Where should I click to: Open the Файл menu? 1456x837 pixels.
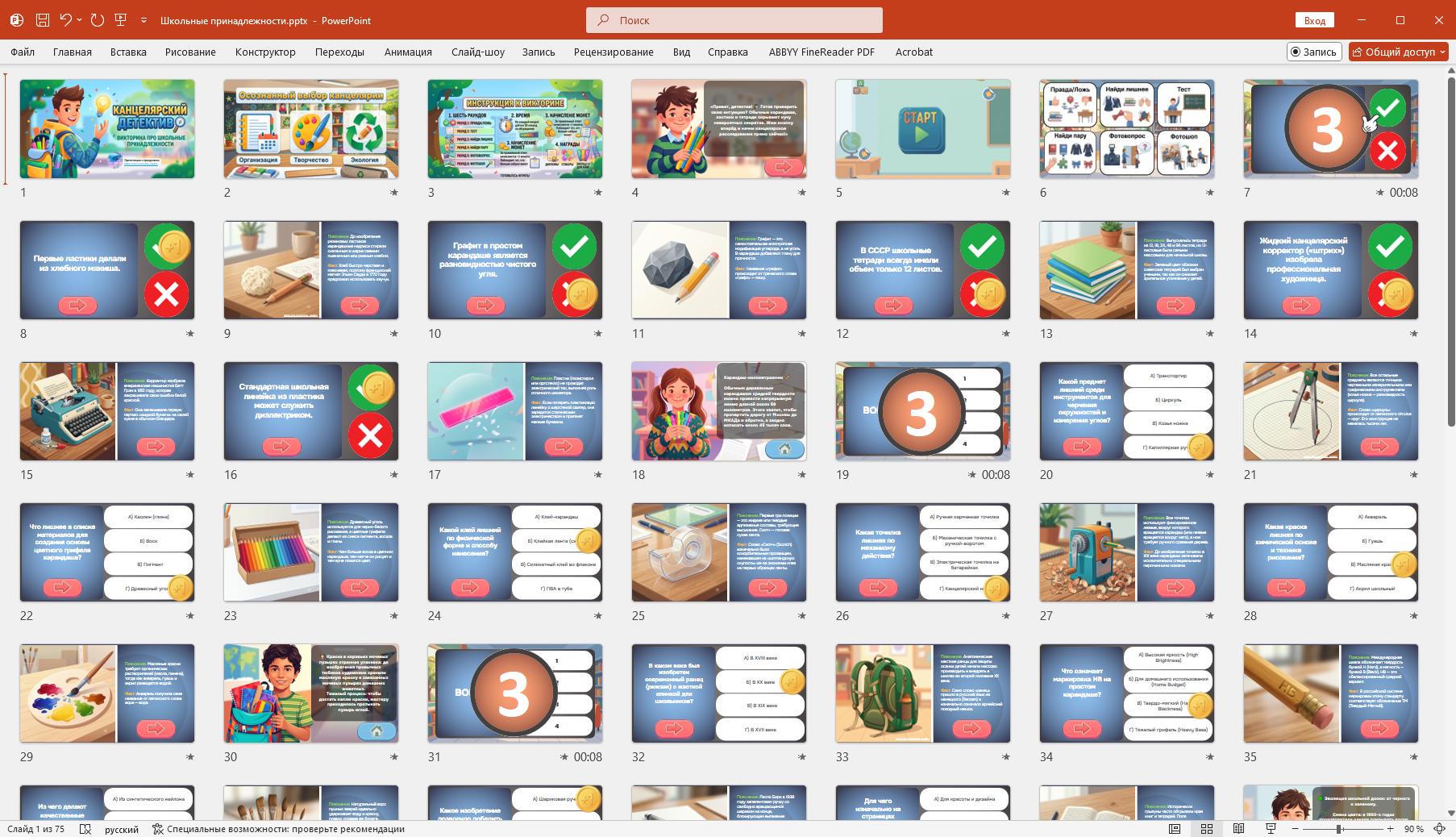click(23, 52)
